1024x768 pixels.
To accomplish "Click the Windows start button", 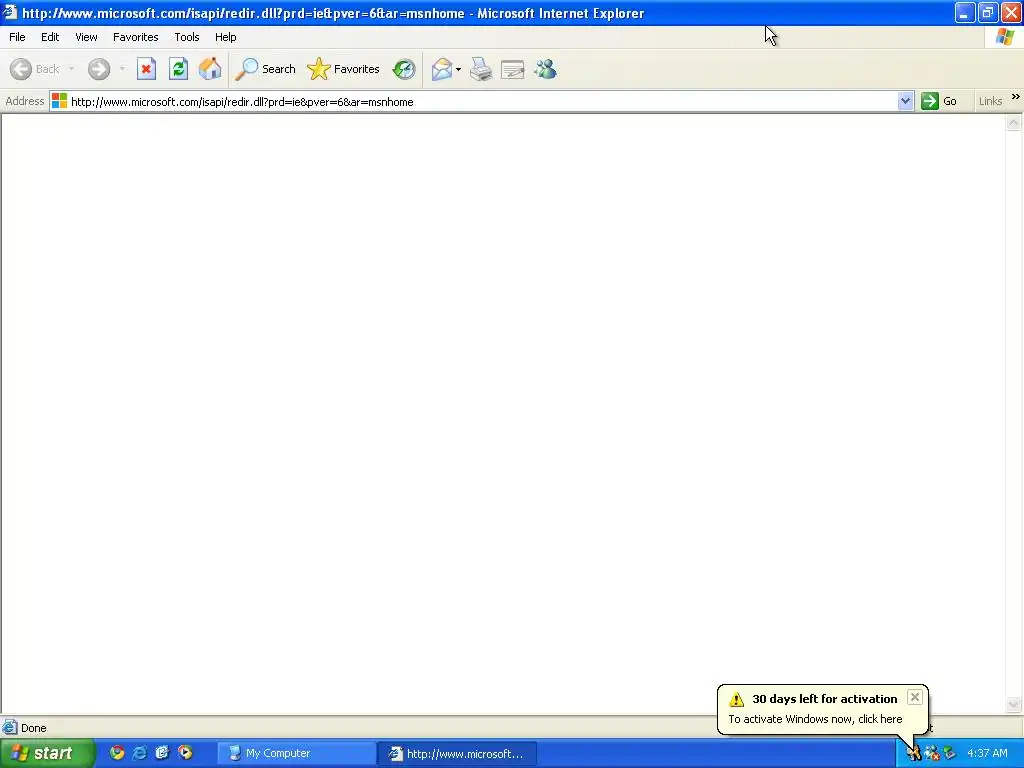I will [46, 753].
